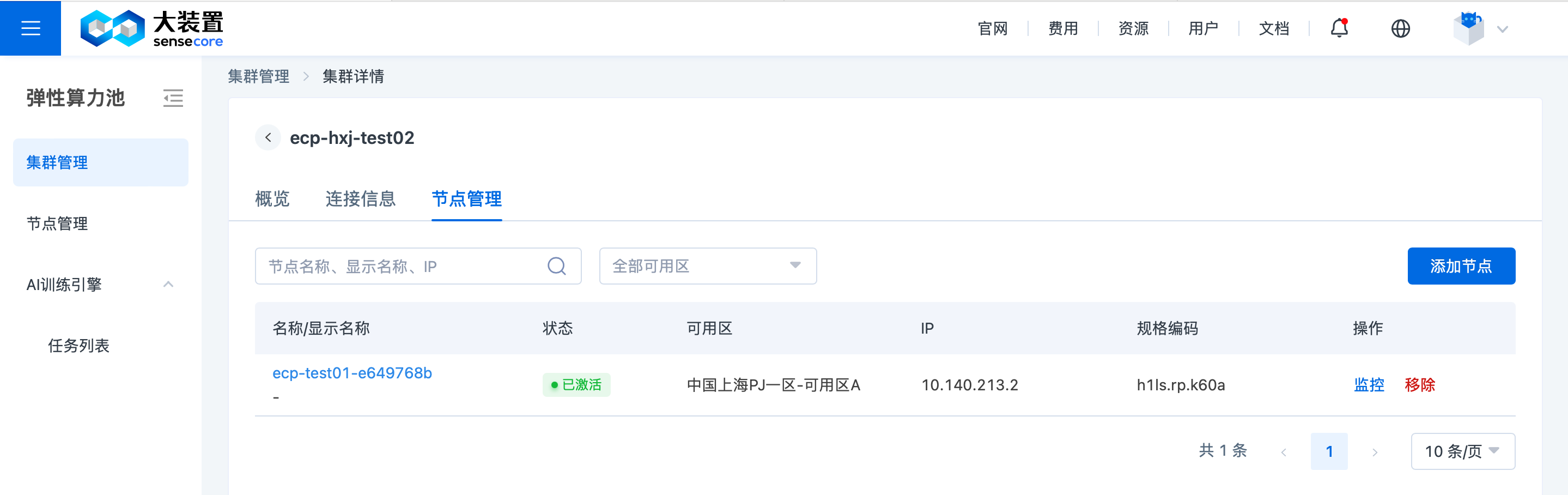This screenshot has height=495, width=1568.
Task: Open the 全部可用区 dropdown
Action: pos(708,266)
